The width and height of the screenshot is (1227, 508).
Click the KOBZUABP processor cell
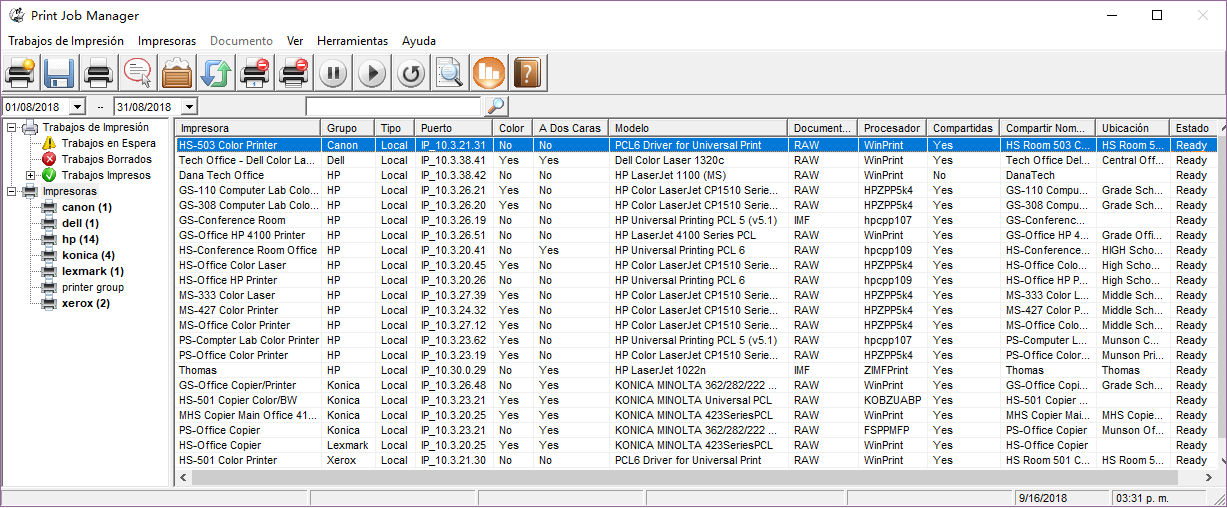click(891, 400)
